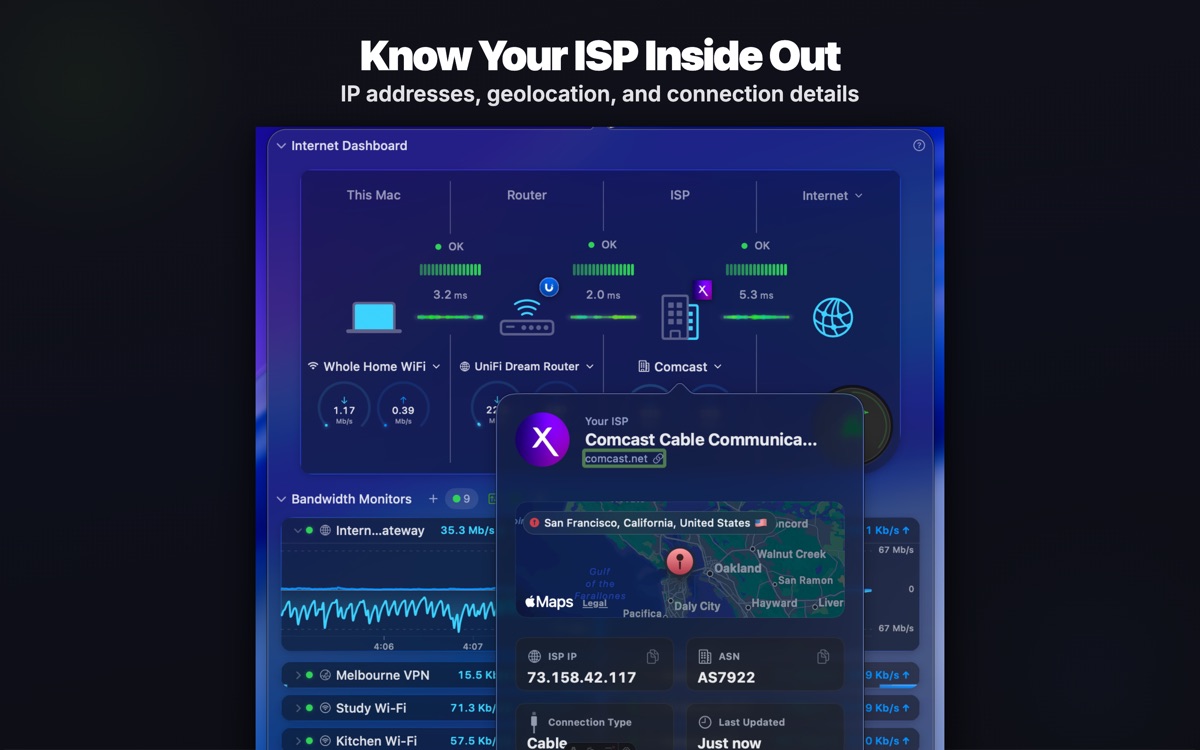Click the Comcast Cable Communica... ISP name

(x=701, y=440)
